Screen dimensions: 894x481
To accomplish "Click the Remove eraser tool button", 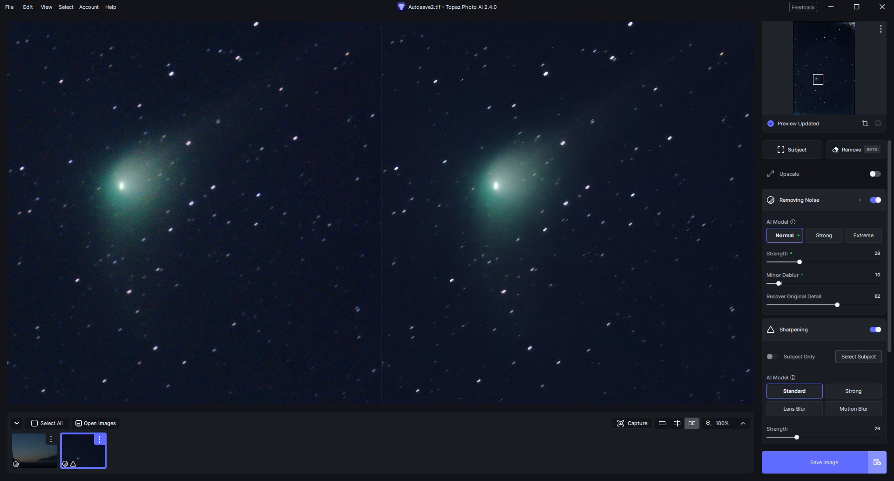I will pyautogui.click(x=855, y=150).
